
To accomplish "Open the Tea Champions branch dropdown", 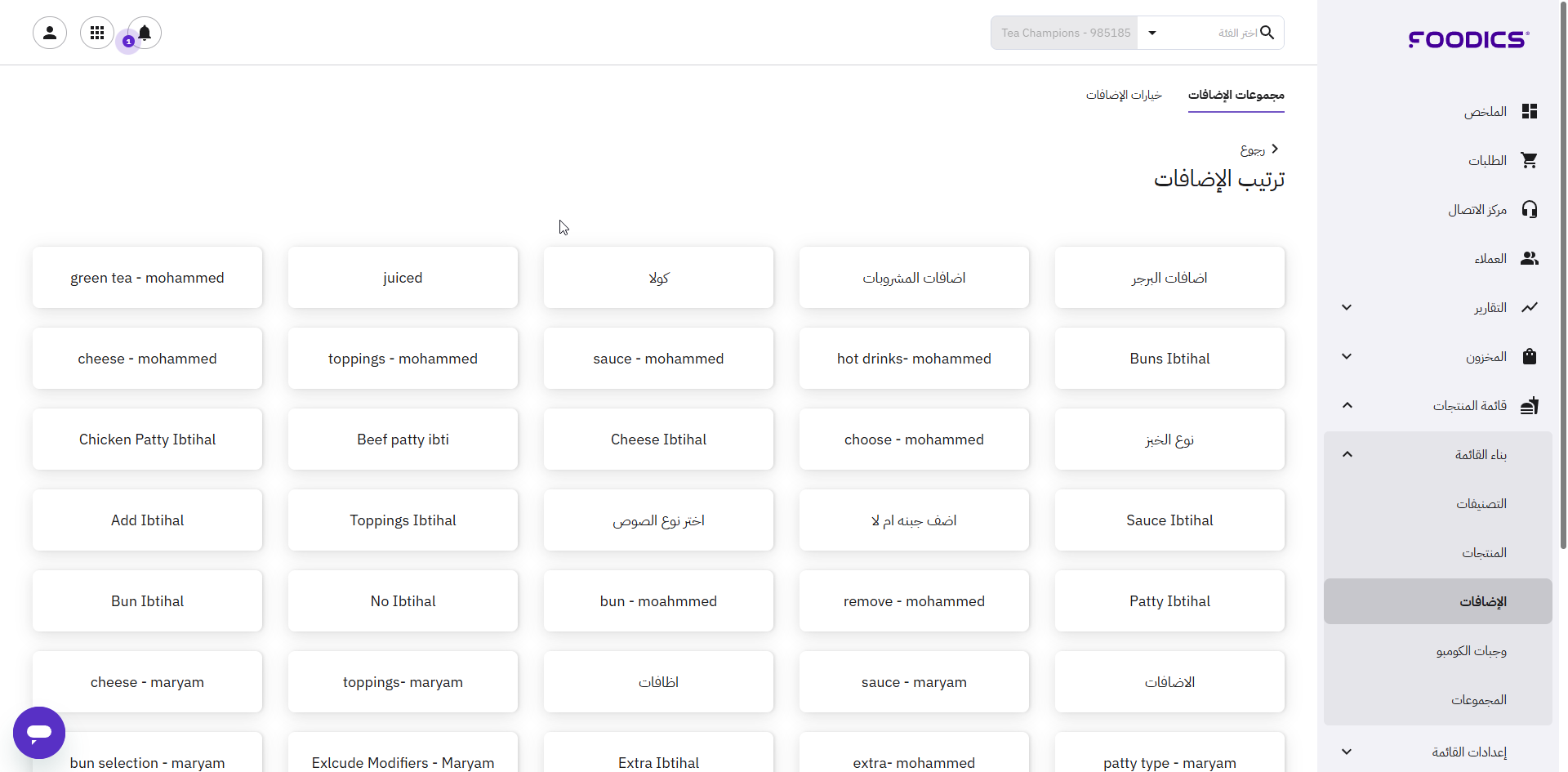I will coord(1151,33).
